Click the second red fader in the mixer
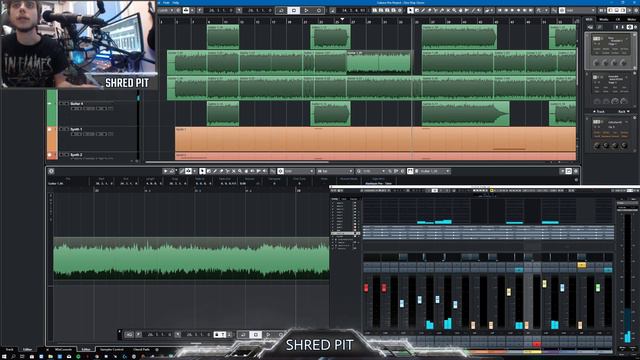Screen dimensions: 640x360 (x=384, y=288)
